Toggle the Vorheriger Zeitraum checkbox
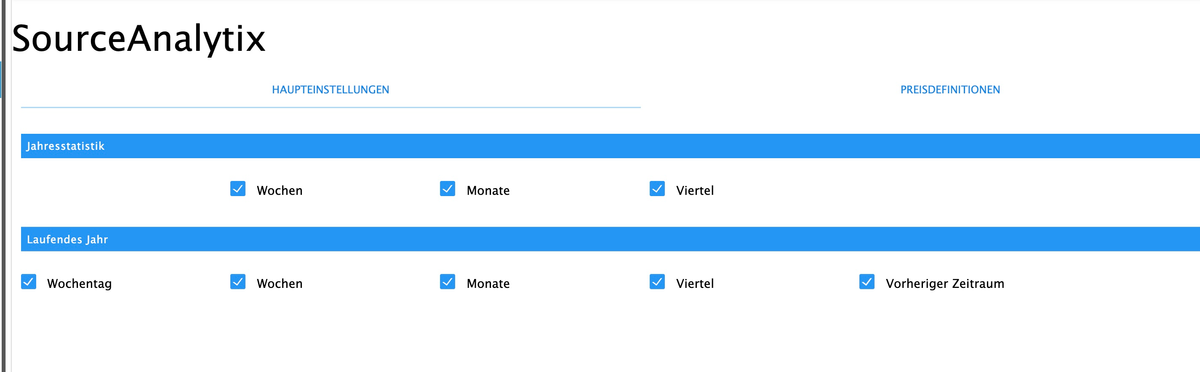This screenshot has width=1200, height=372. point(867,282)
